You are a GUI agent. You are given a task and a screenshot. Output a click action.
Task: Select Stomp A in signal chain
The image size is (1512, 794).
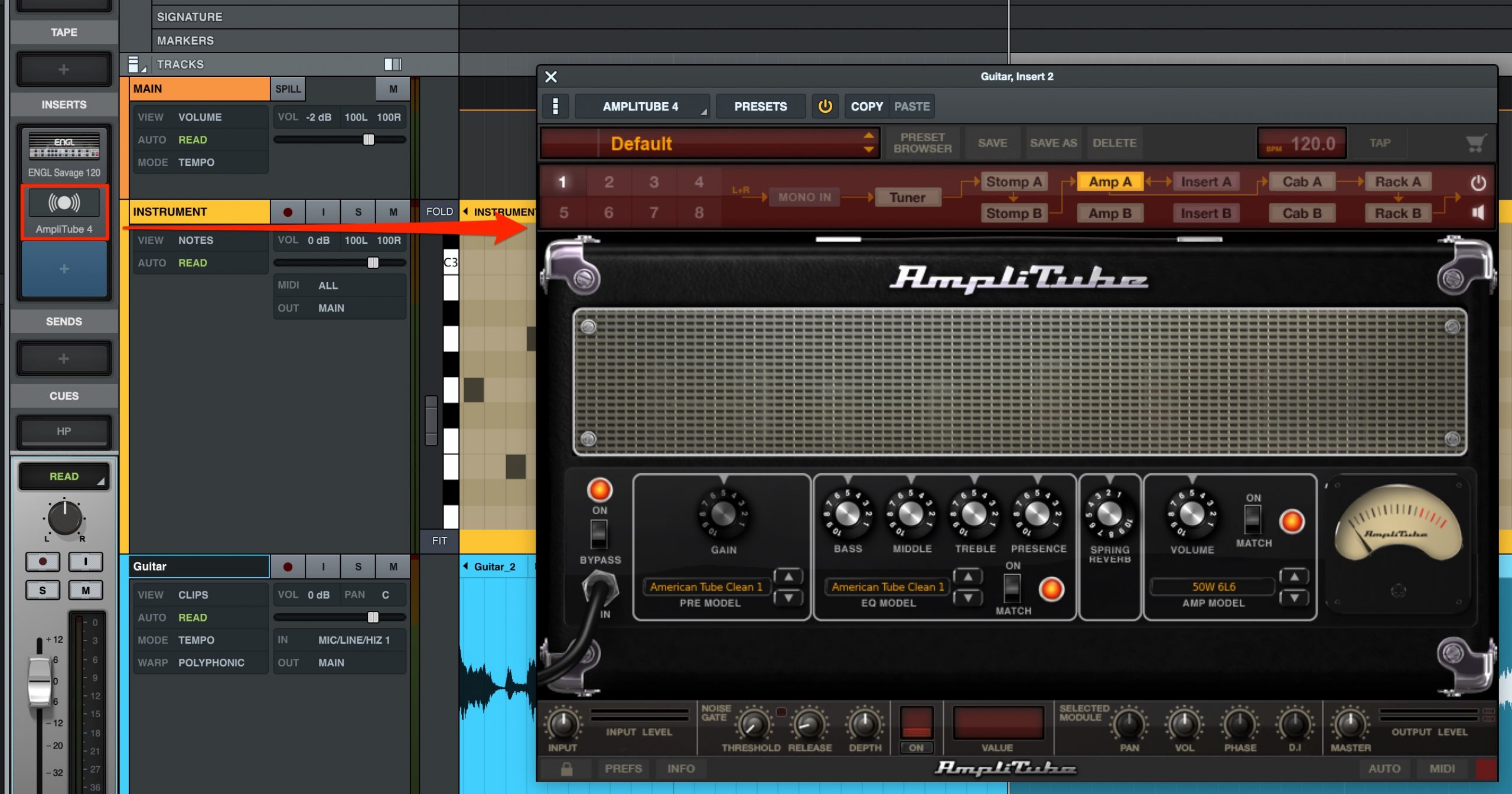(x=1014, y=181)
